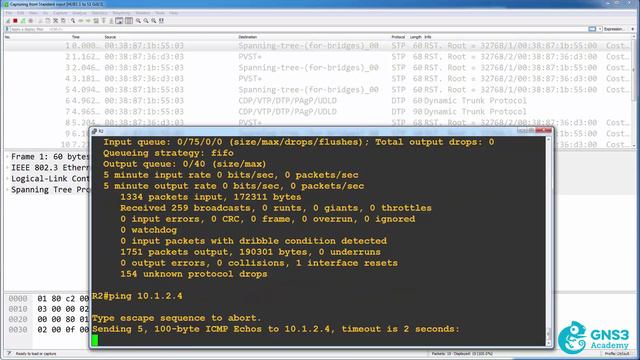
Task: Open expert information status bar icon
Action: (x=9, y=353)
